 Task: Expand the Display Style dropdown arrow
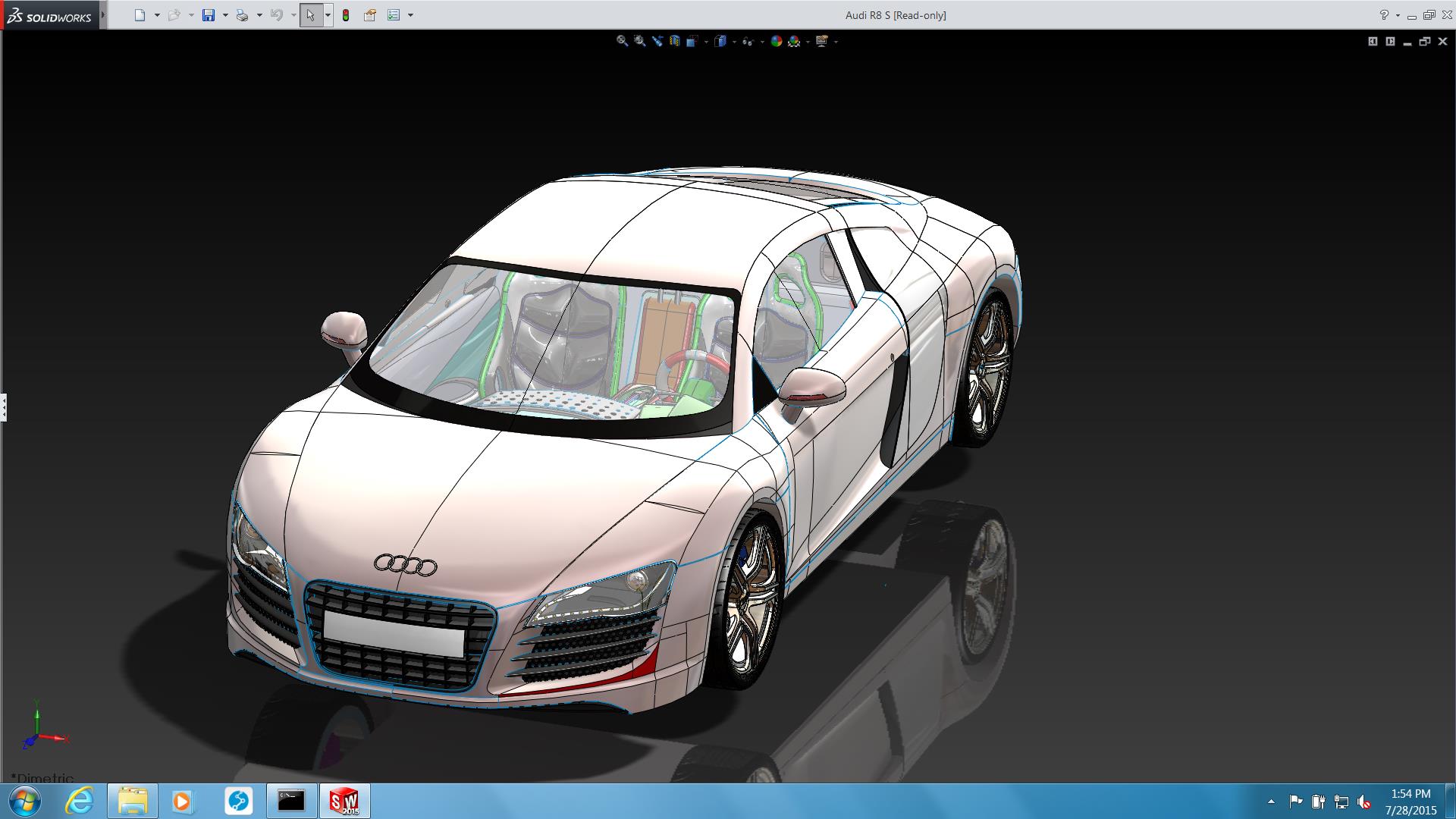734,42
